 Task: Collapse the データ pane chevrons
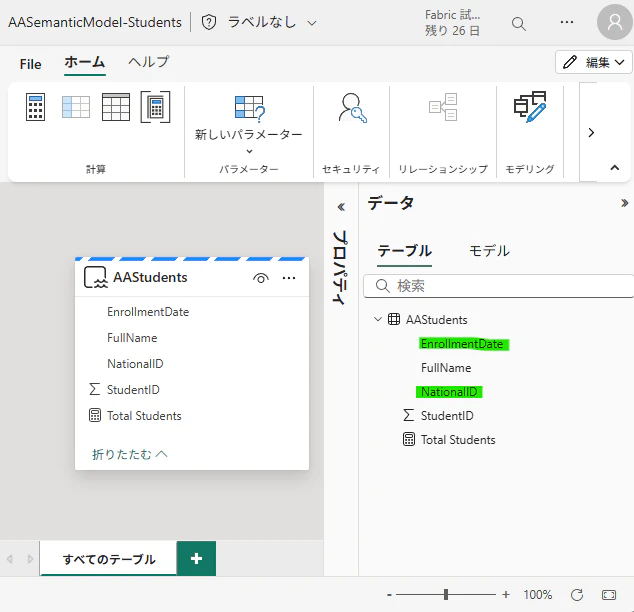tap(625, 203)
